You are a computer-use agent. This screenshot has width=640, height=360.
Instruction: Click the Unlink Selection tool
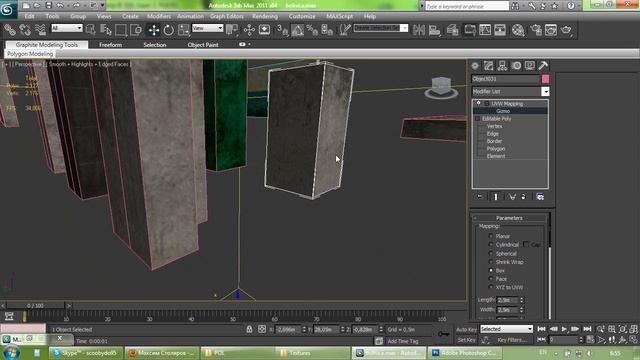pos(25,30)
